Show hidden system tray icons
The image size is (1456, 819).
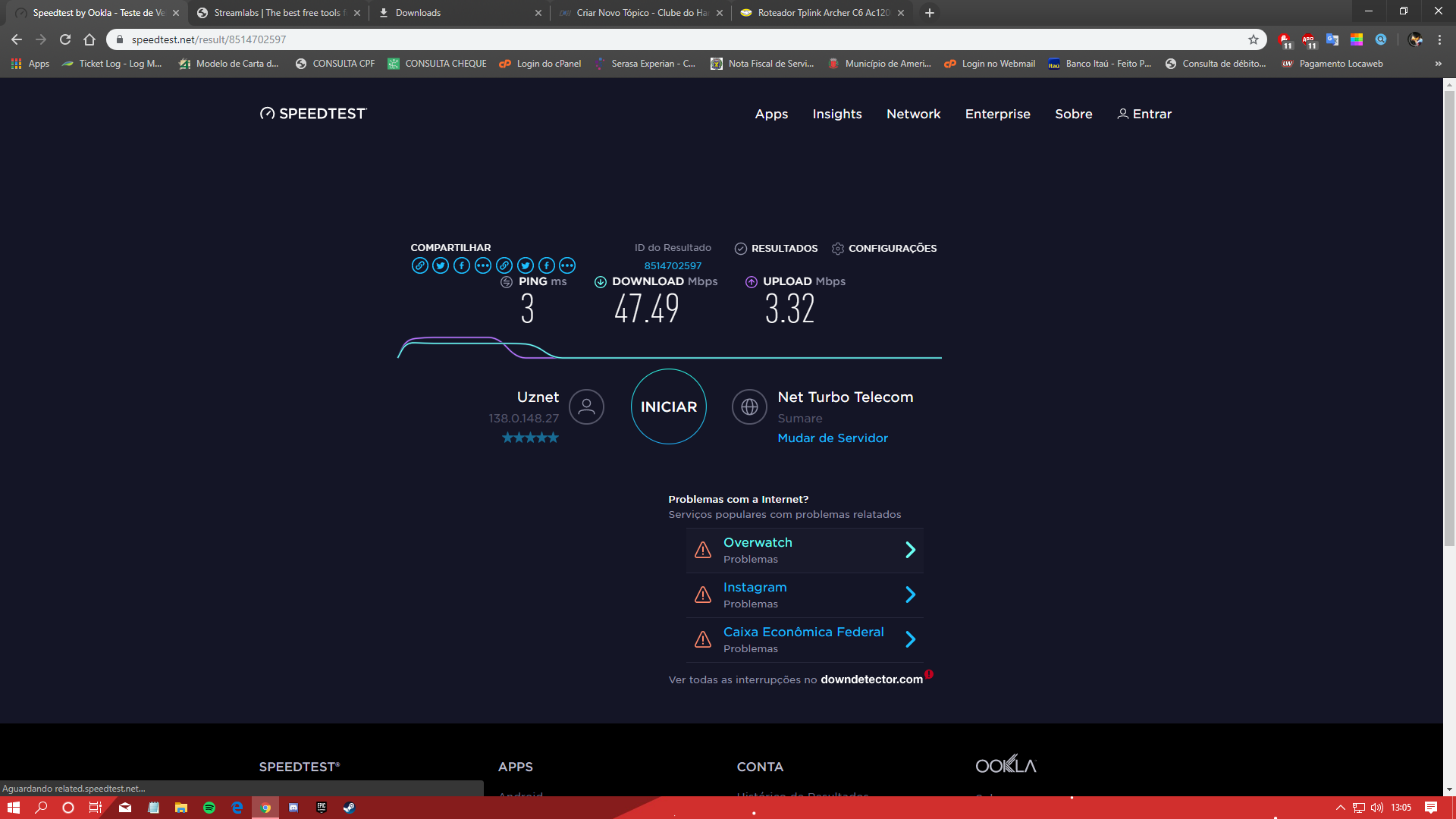coord(1340,808)
